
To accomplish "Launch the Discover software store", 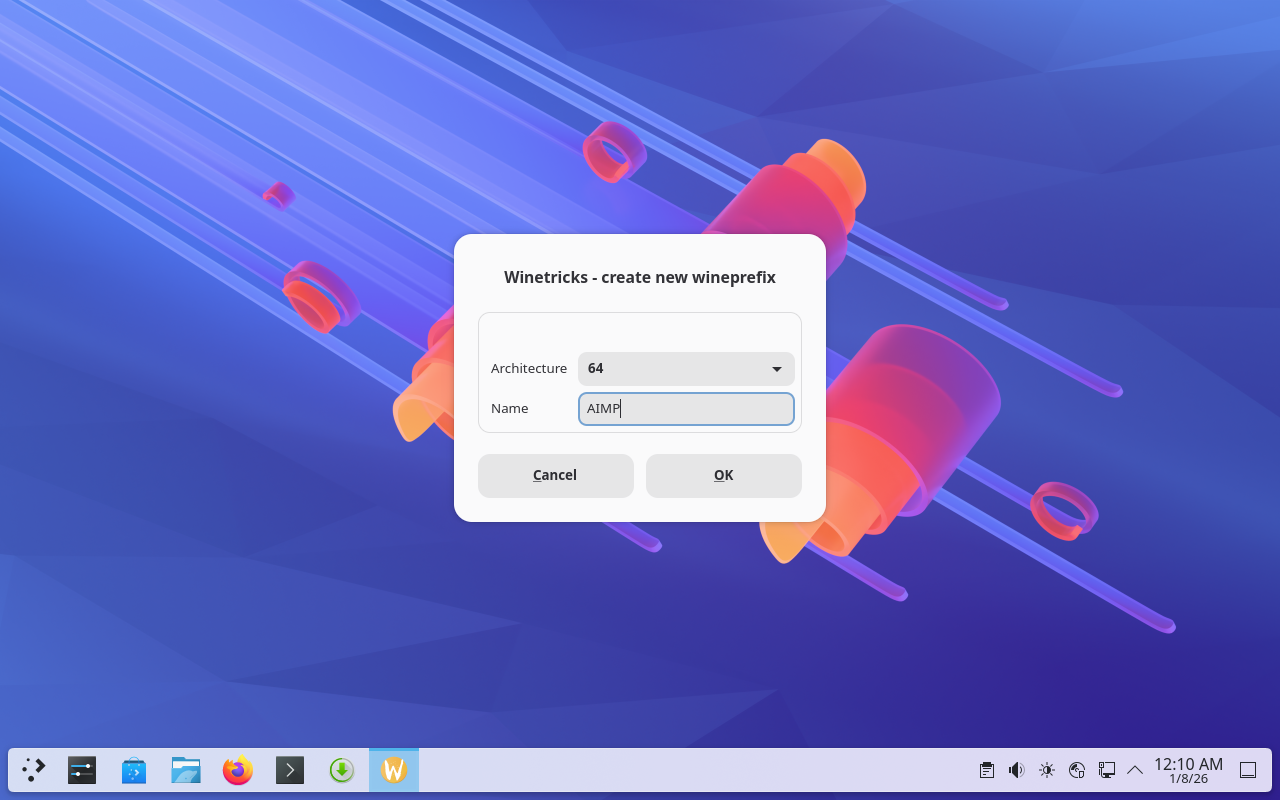I will pyautogui.click(x=134, y=770).
